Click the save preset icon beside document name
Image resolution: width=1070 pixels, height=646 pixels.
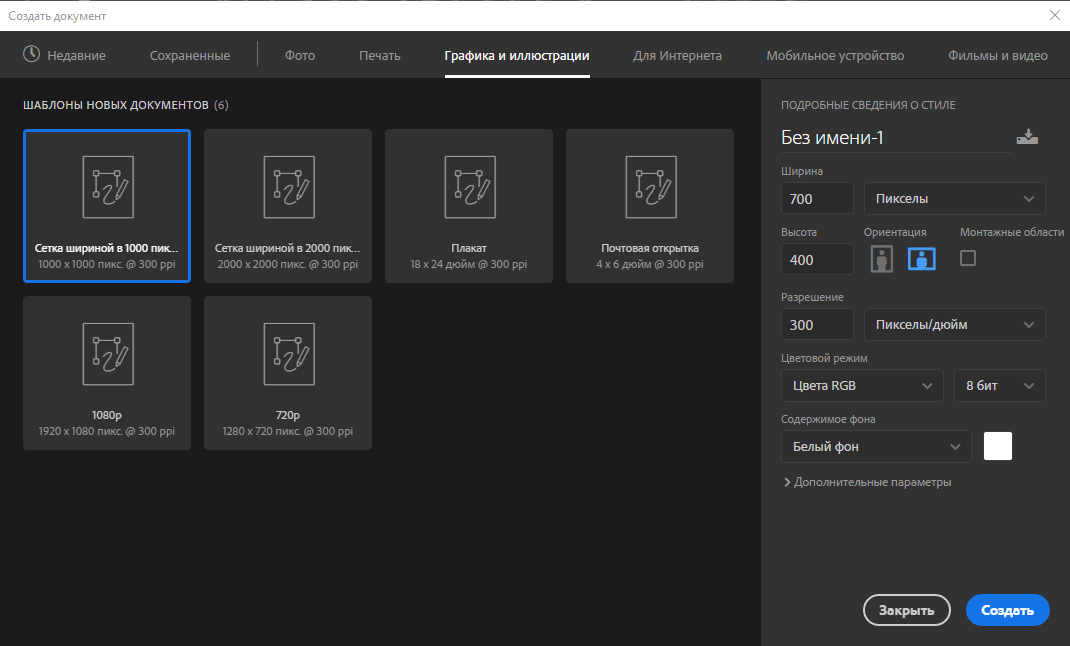[1027, 137]
